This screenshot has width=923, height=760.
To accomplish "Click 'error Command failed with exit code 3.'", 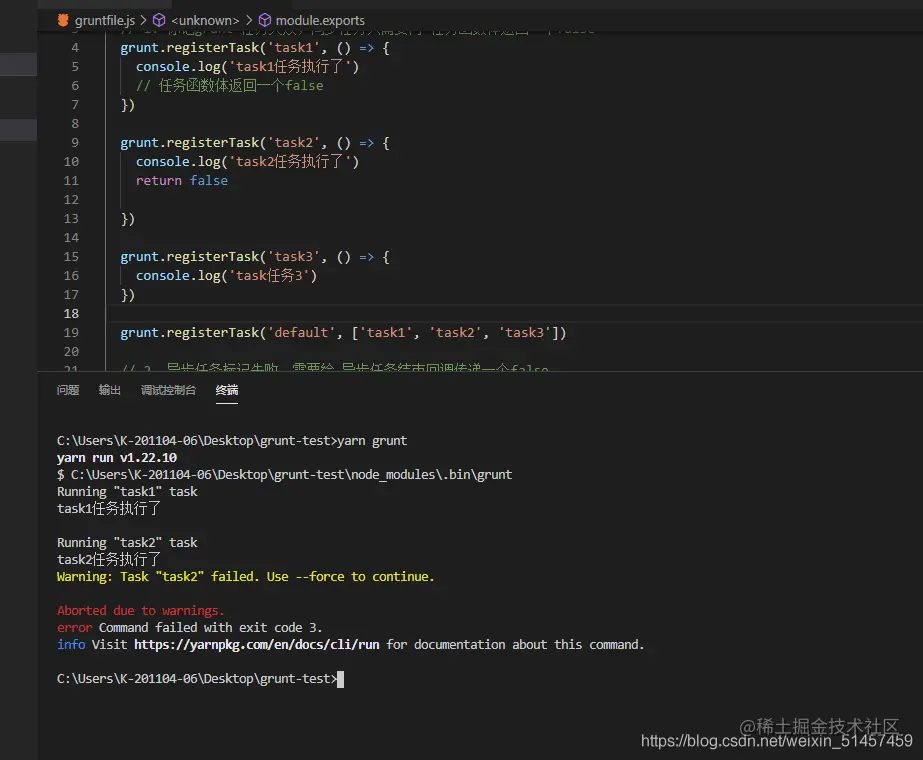I will click(189, 628).
